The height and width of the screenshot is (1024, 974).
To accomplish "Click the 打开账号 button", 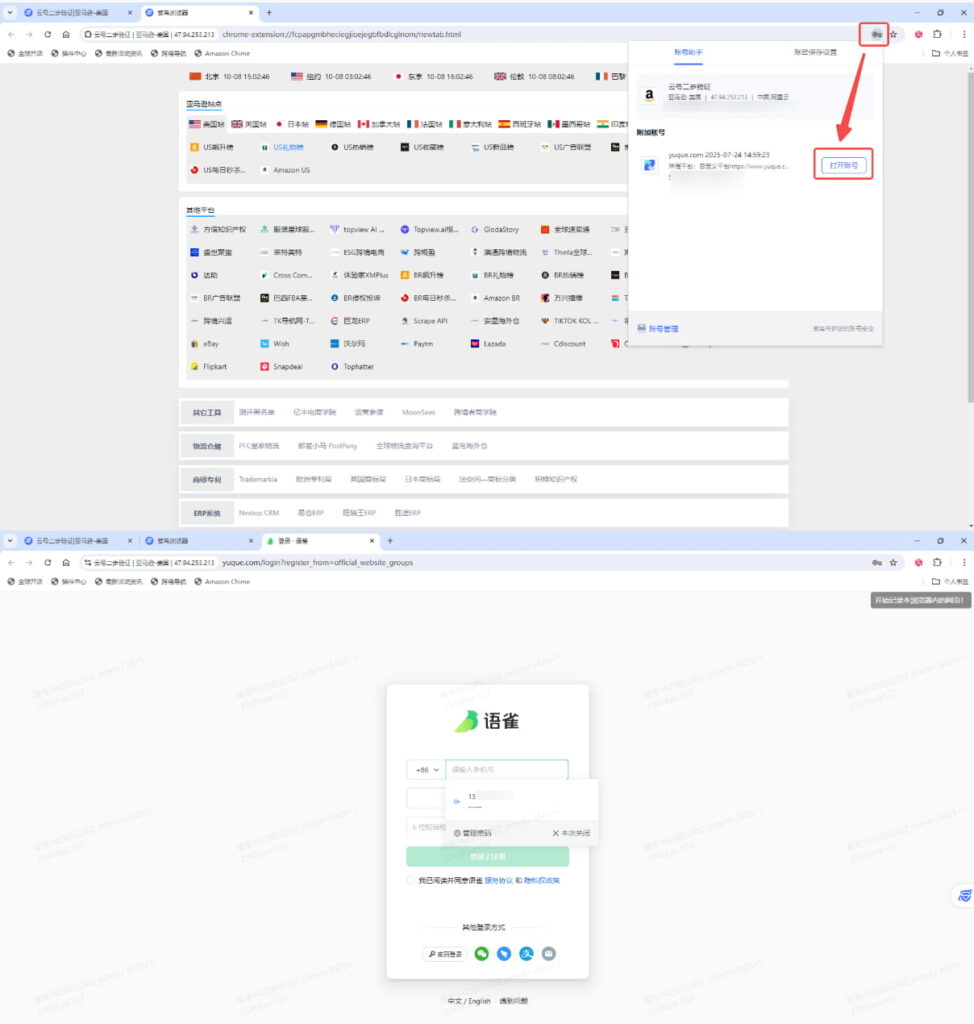I will coord(843,165).
